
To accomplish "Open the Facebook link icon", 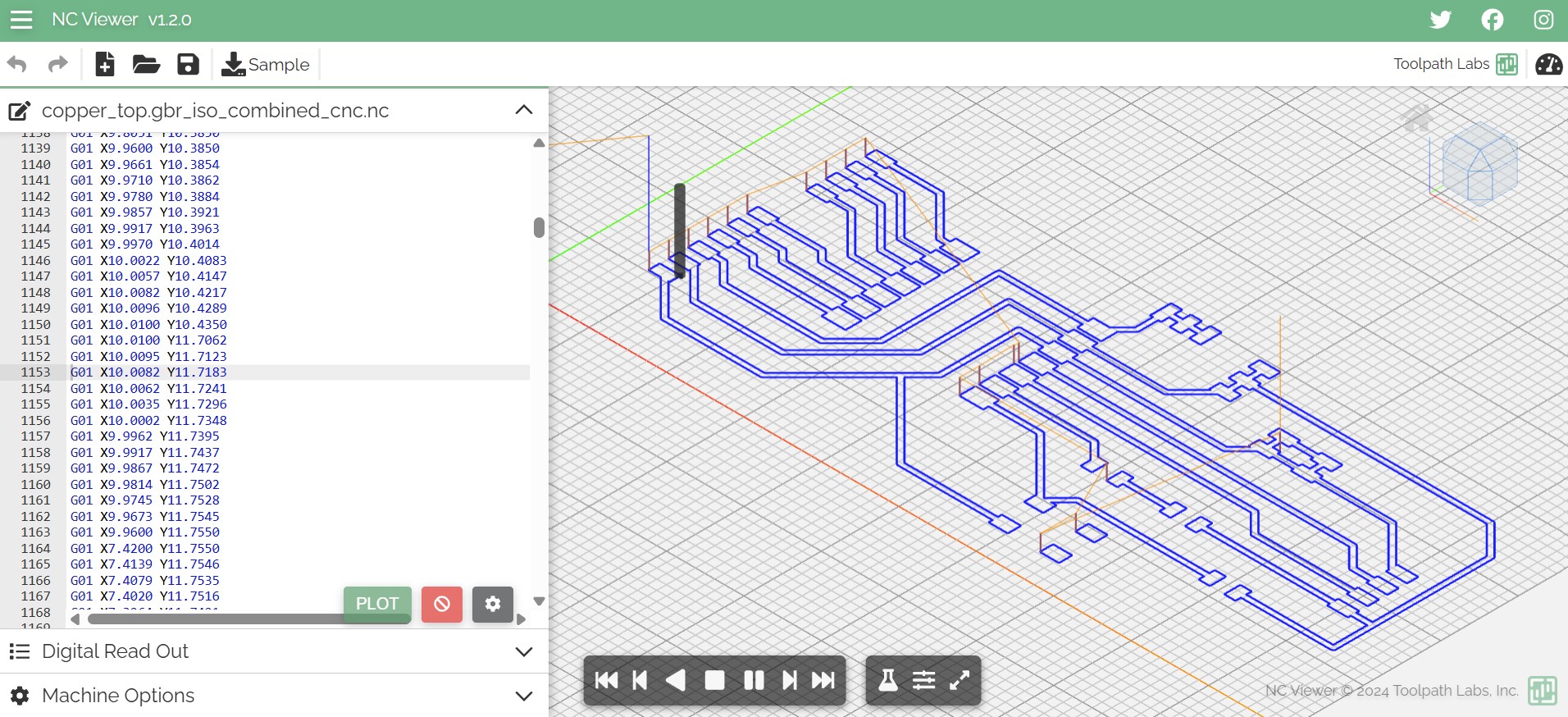I will click(x=1493, y=20).
